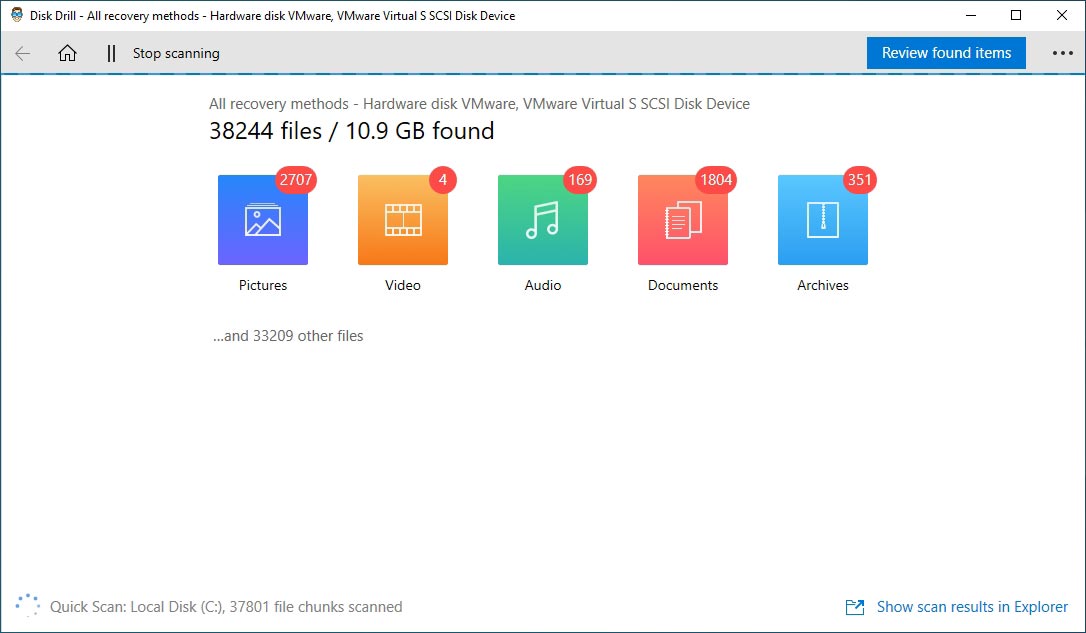Open Show scan results in Explorer link
The height and width of the screenshot is (633, 1086).
point(972,607)
